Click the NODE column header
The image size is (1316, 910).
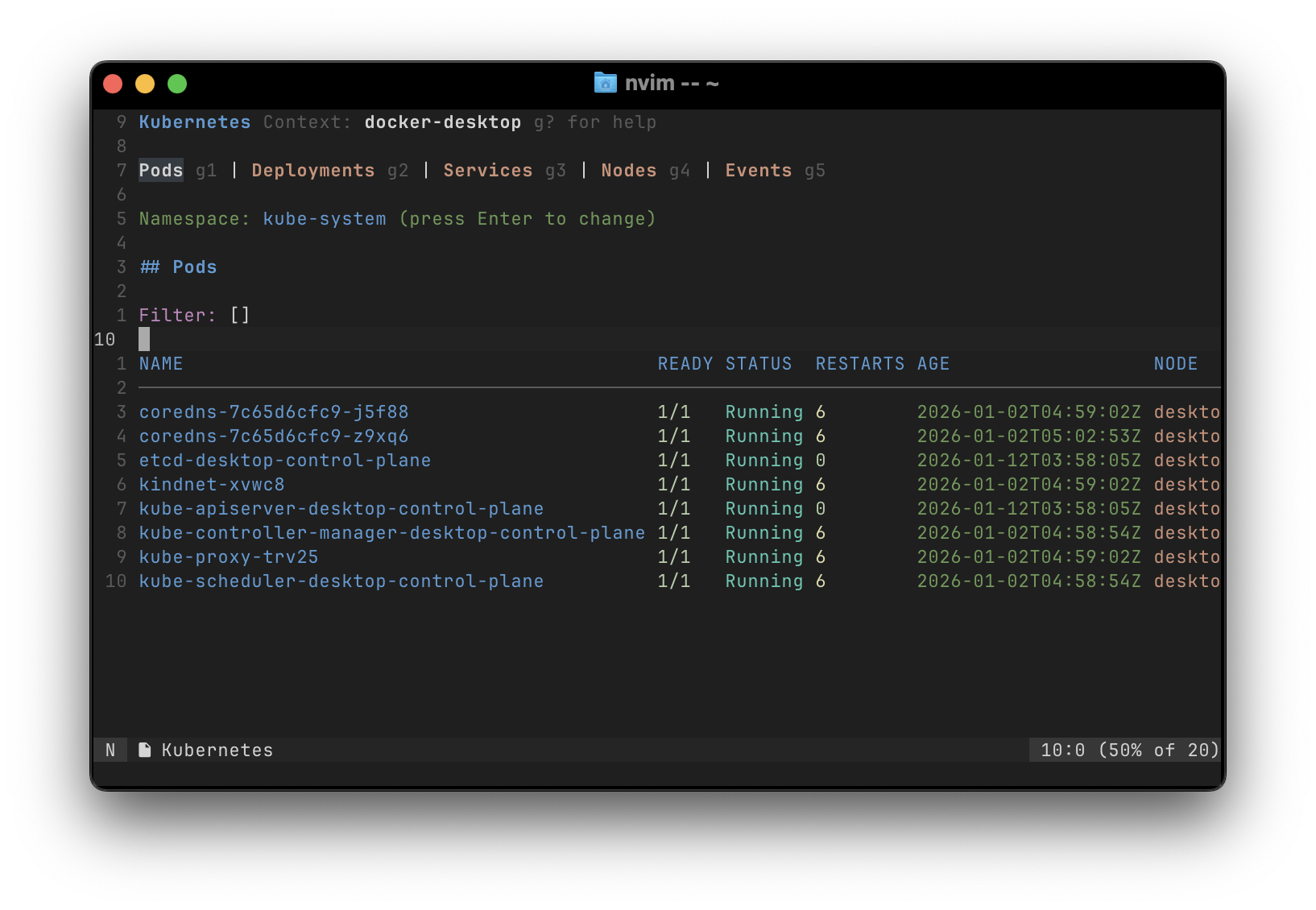[1176, 363]
